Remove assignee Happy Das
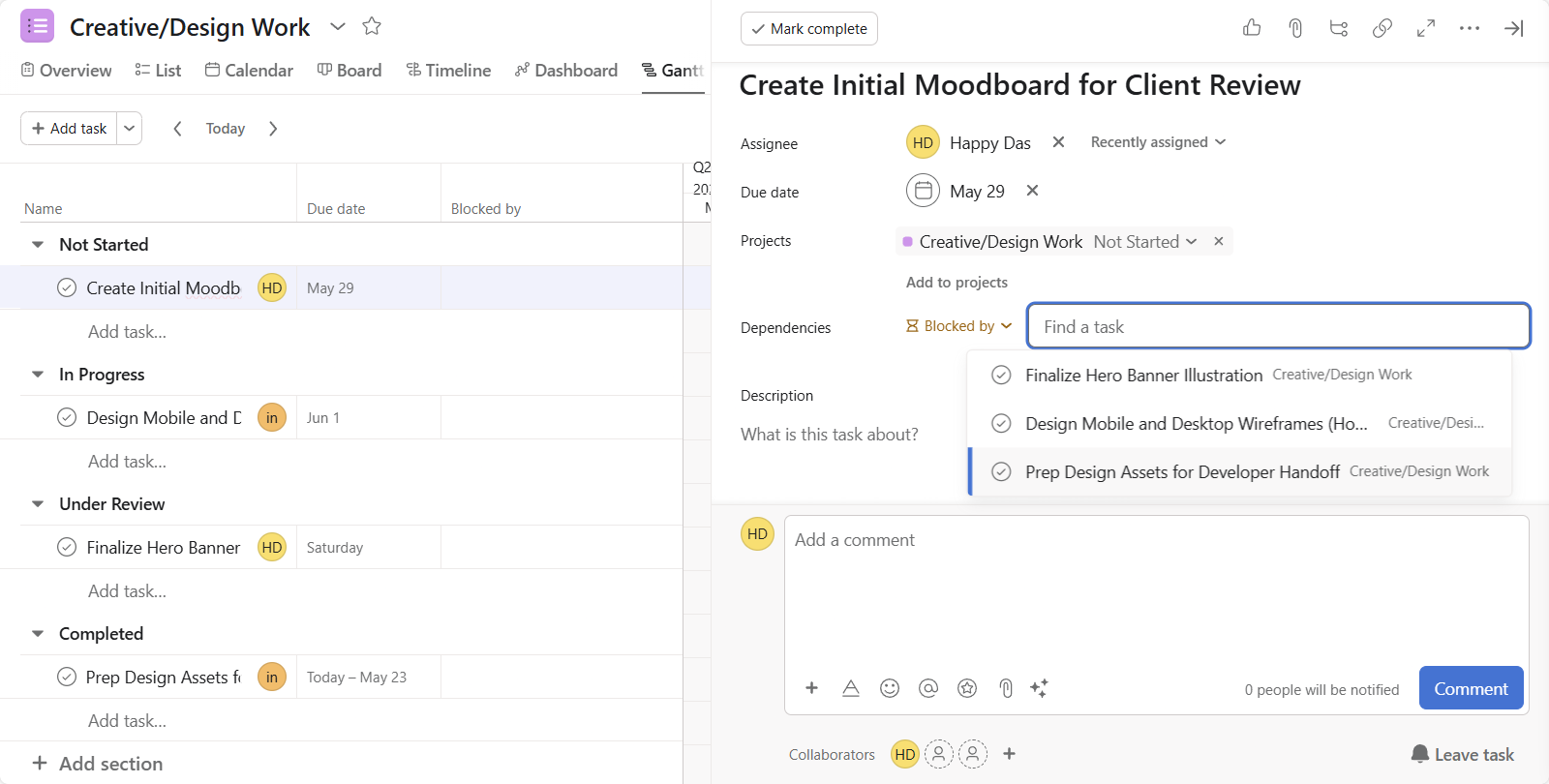The image size is (1549, 784). click(1058, 142)
